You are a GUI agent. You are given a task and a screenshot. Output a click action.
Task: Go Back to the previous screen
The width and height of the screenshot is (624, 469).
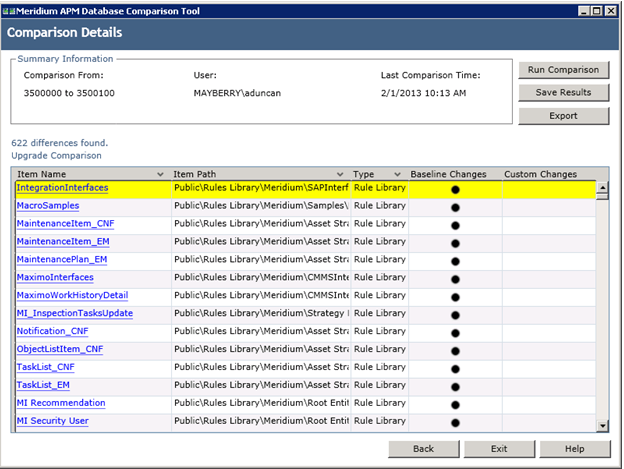coord(423,449)
